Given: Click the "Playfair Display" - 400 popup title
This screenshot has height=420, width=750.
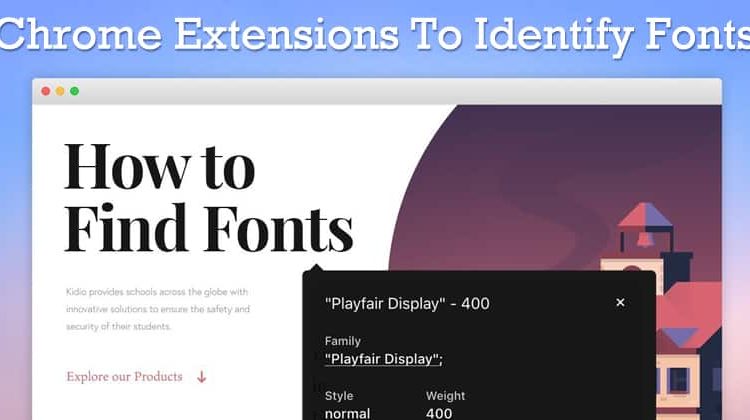Looking at the screenshot, I should point(407,304).
